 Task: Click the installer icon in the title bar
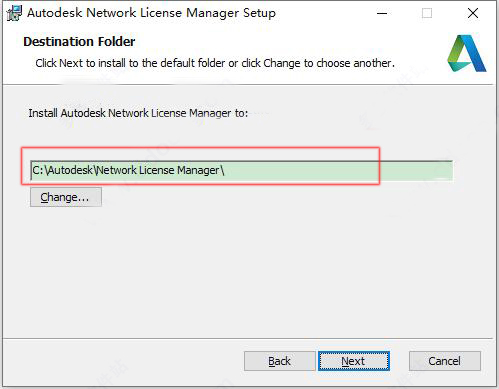click(x=14, y=13)
